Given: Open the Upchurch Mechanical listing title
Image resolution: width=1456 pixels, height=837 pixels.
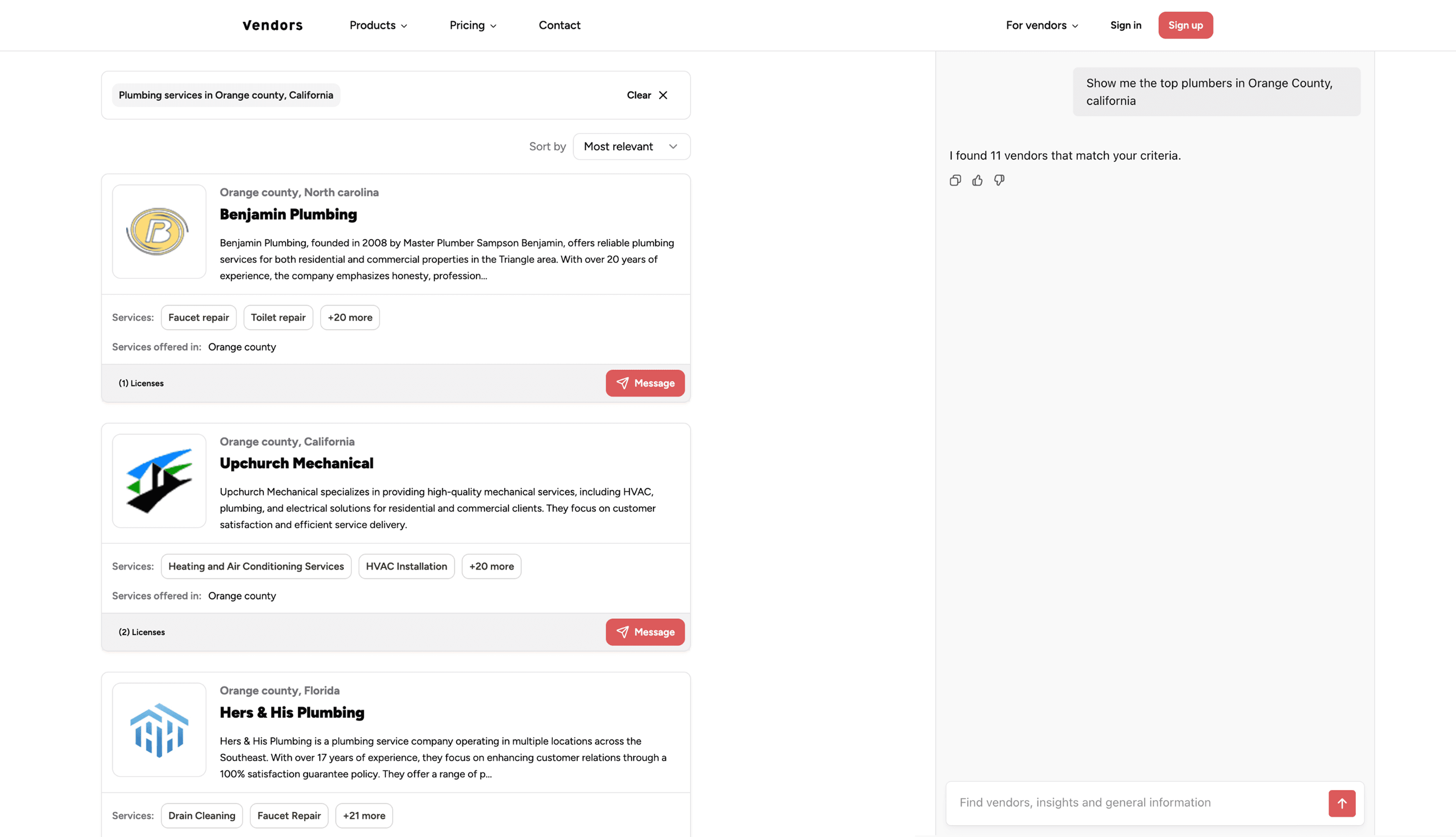Looking at the screenshot, I should (x=296, y=463).
